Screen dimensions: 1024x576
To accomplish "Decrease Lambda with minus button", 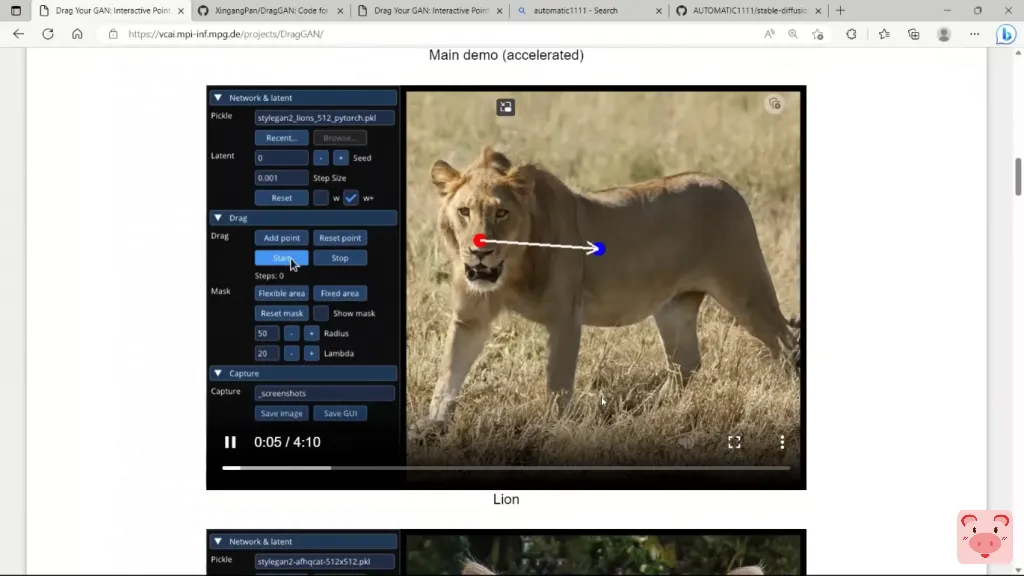I will (291, 353).
